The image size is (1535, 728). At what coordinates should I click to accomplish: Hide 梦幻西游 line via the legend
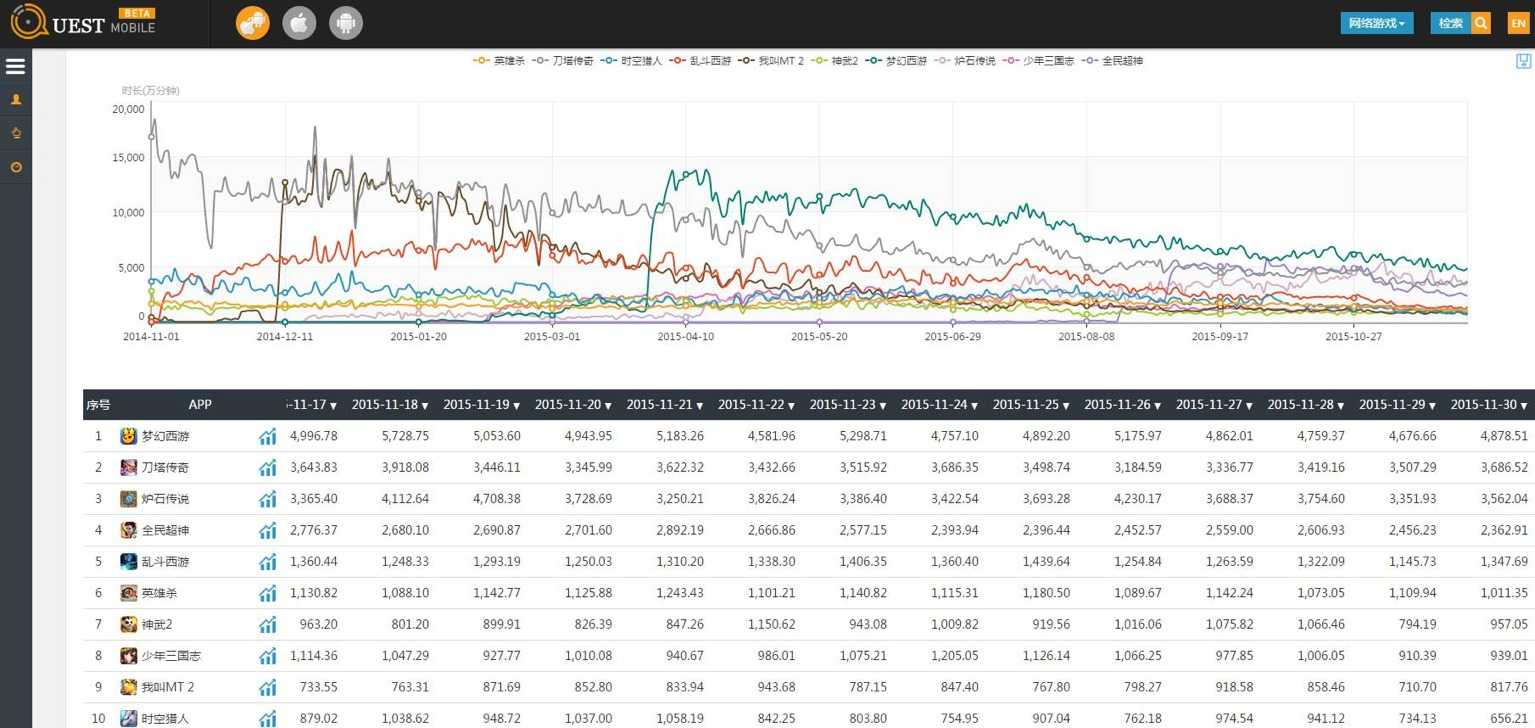pos(898,61)
